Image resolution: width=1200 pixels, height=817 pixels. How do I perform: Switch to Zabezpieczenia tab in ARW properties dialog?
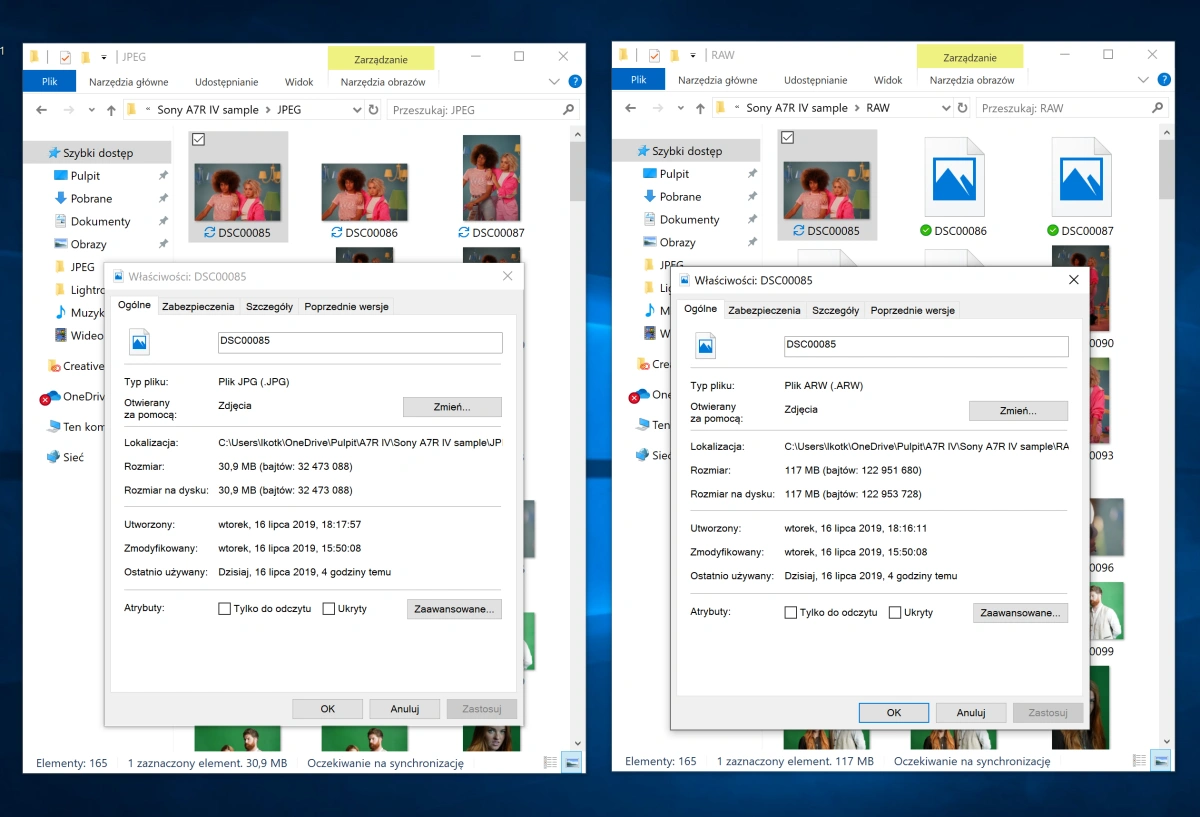[x=764, y=310]
